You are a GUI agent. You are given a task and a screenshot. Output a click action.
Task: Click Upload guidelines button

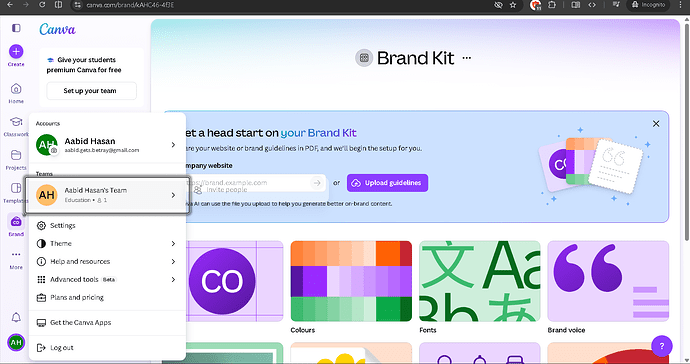(x=387, y=183)
